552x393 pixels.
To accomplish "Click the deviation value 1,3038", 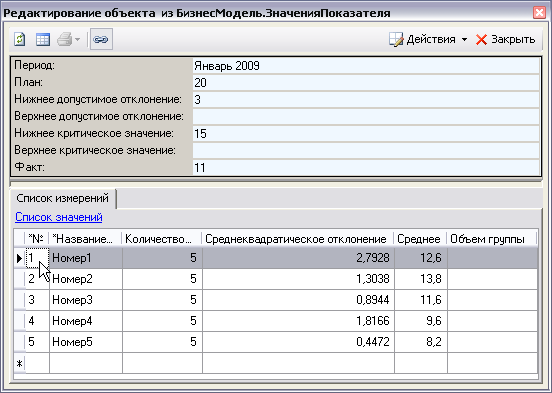I will [x=299, y=279].
